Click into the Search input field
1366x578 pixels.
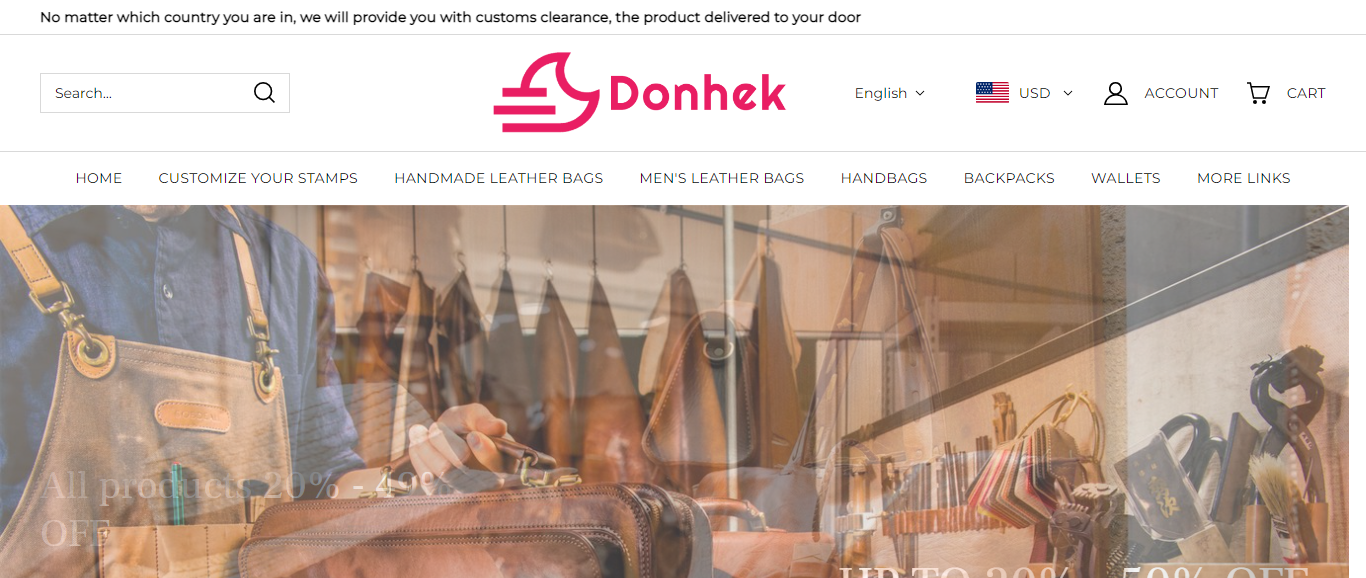(x=147, y=93)
